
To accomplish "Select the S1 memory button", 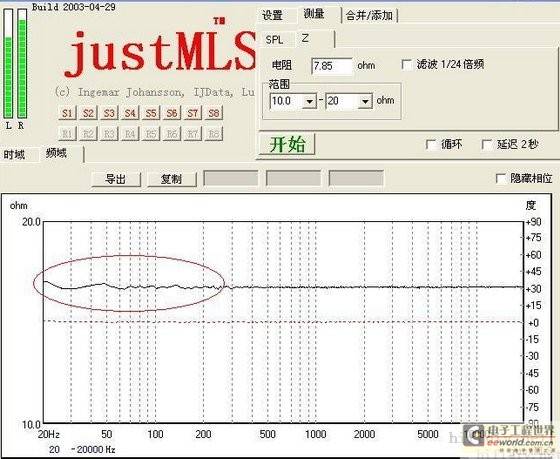I will [67, 113].
